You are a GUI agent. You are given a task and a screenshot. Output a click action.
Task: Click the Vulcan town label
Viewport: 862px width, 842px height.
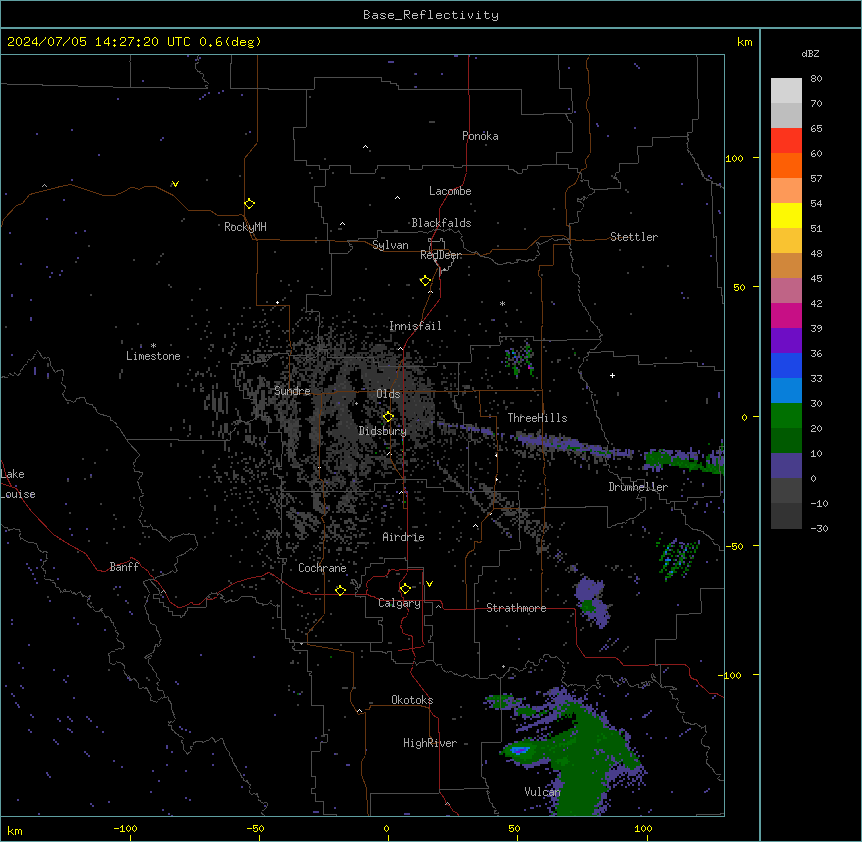(542, 792)
